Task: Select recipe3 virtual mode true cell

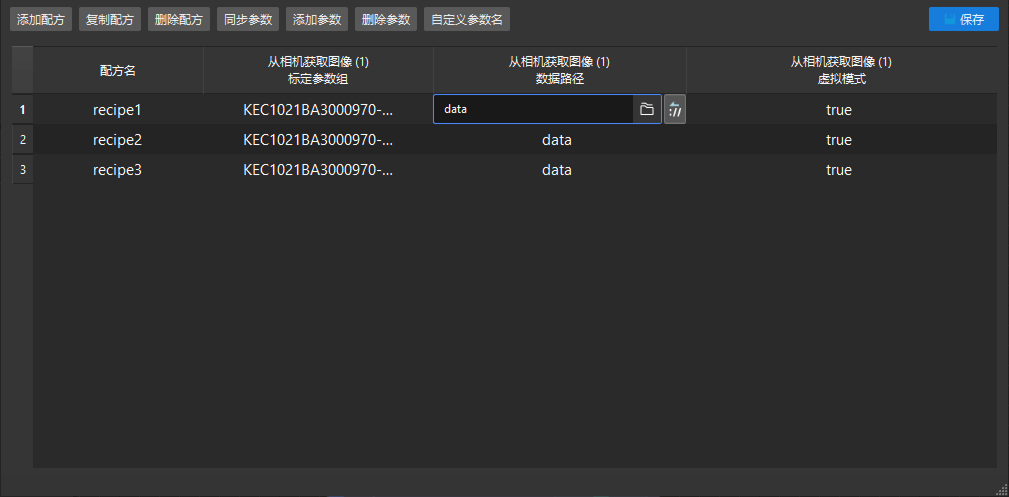Action: pyautogui.click(x=841, y=170)
